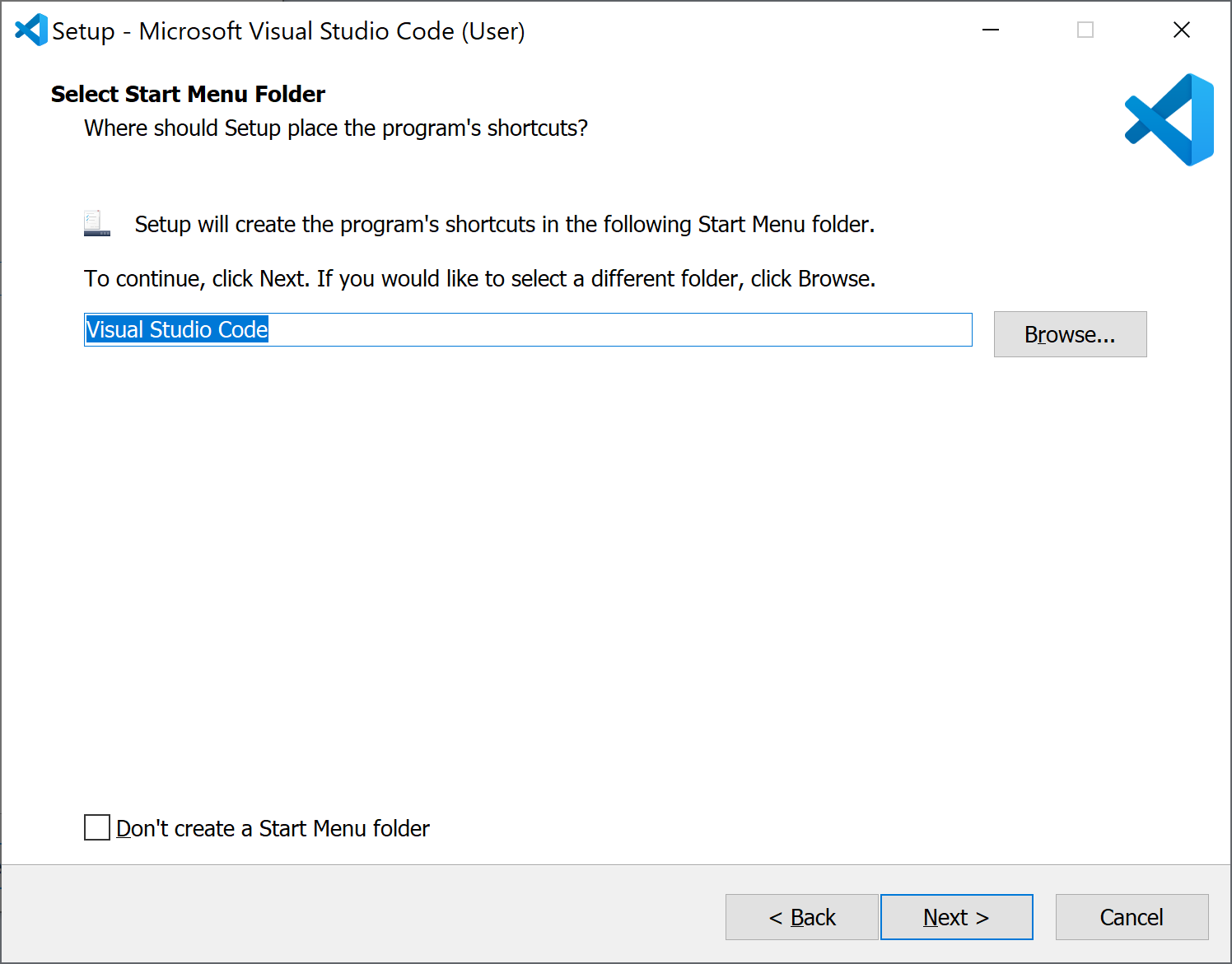The width and height of the screenshot is (1232, 964).
Task: Continue setup with Next >
Action: tap(956, 917)
